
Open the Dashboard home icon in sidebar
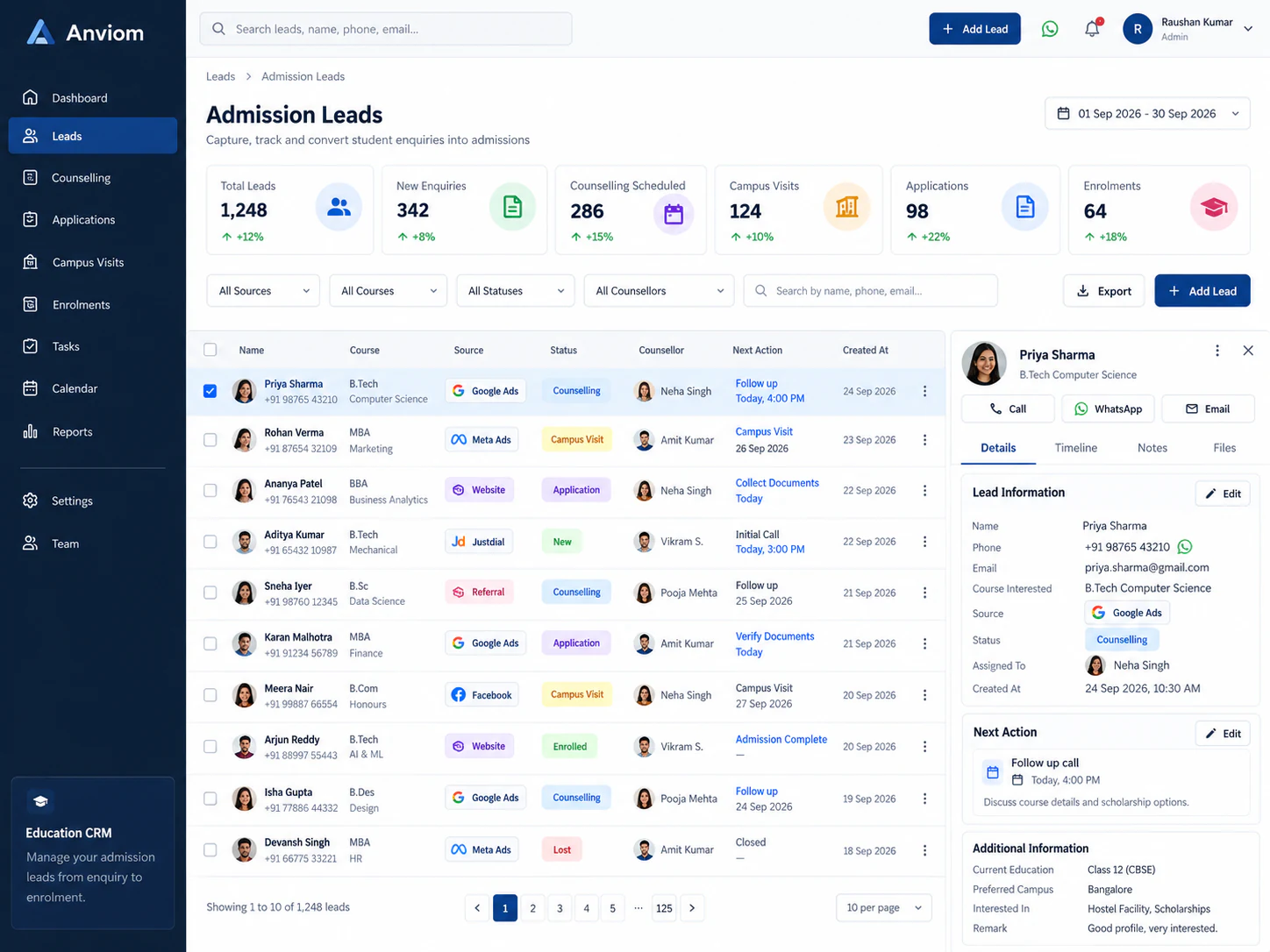(x=30, y=97)
